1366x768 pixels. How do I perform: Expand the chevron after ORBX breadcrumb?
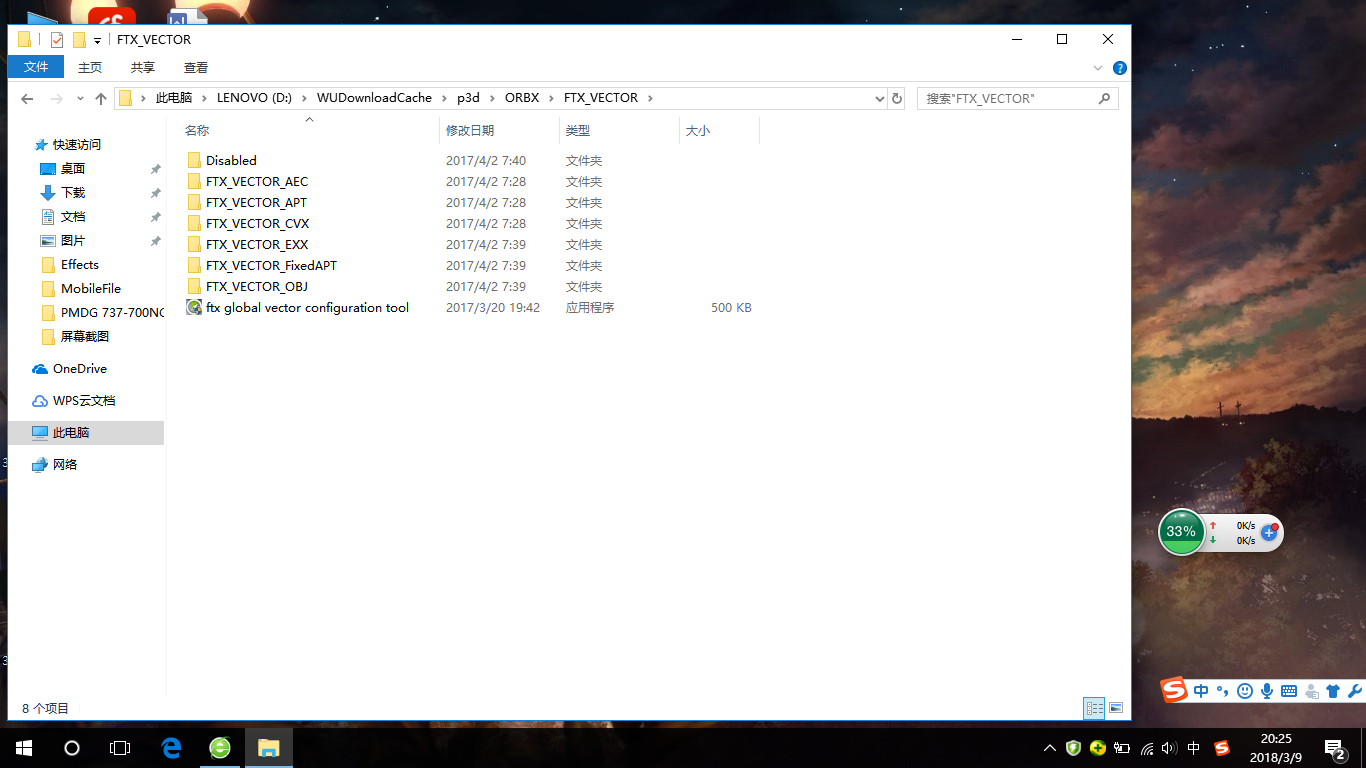coord(551,98)
